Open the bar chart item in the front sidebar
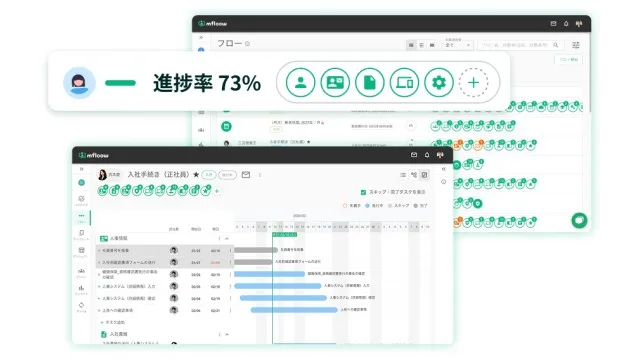Viewport: 640px width, 360px height. tap(81, 290)
